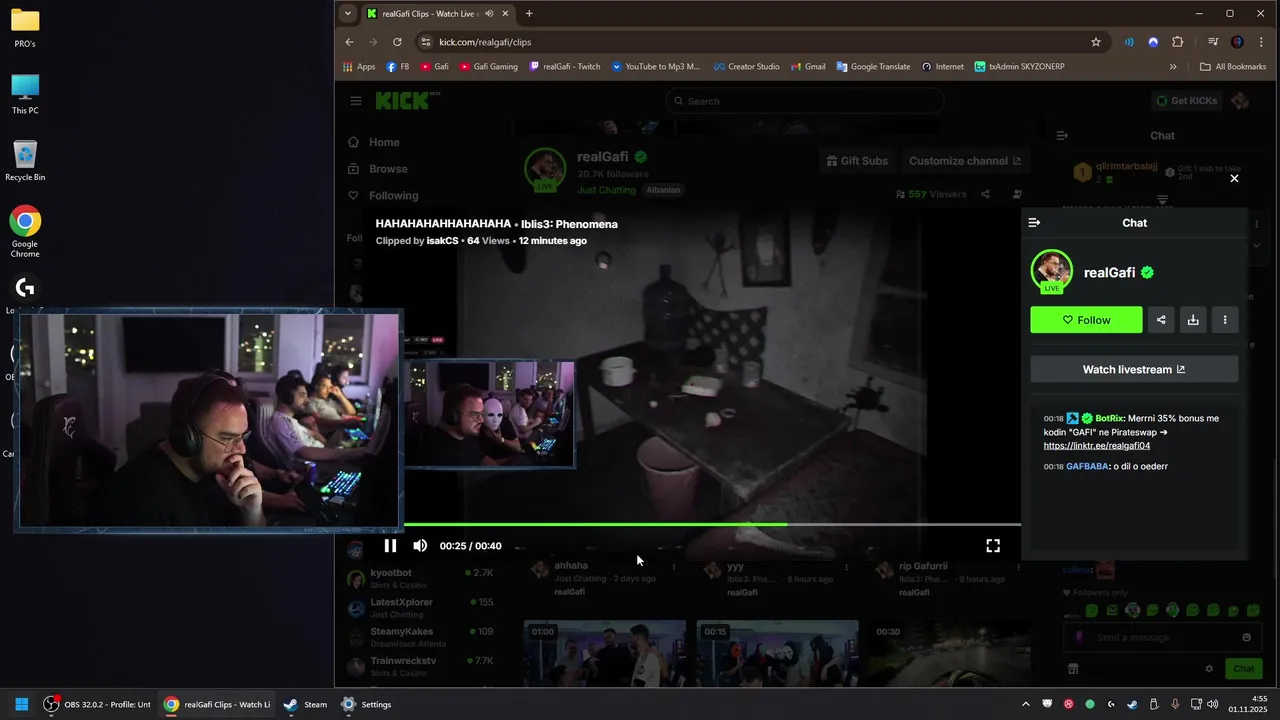Open the txAdmin SKYZONERP bookmark
The height and width of the screenshot is (720, 1280).
point(1020,66)
